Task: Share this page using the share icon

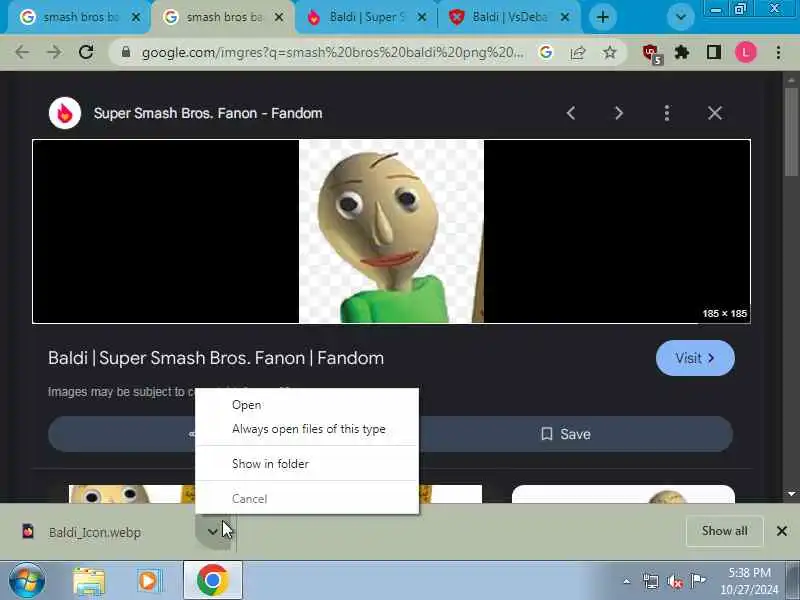Action: (x=578, y=52)
